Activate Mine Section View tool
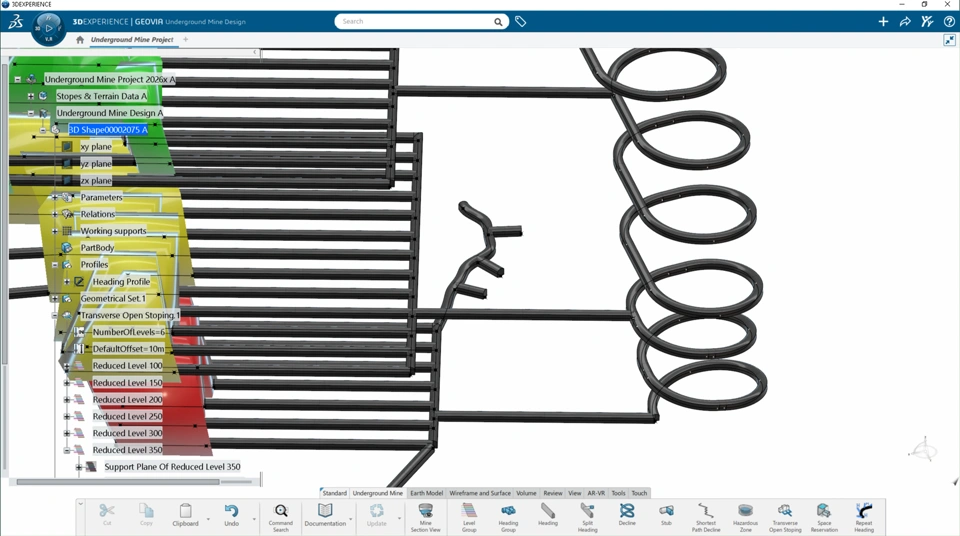 point(426,511)
